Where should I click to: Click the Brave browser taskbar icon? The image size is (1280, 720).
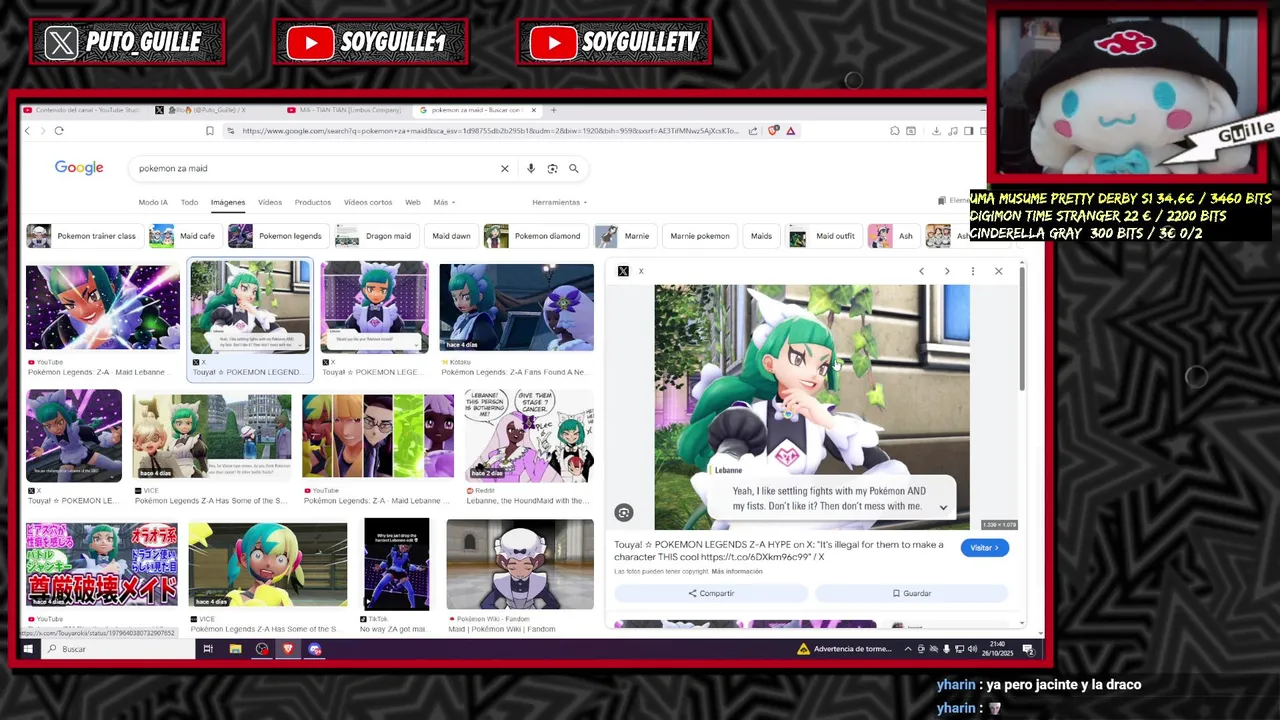coord(288,649)
